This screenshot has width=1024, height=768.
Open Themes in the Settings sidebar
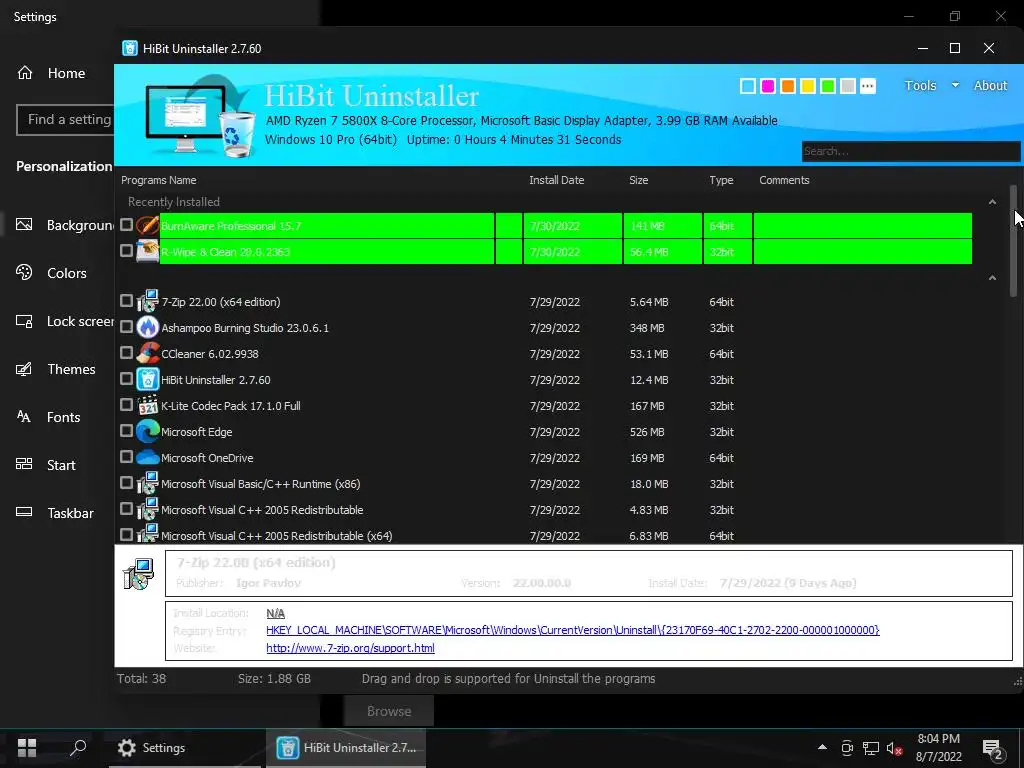56,369
